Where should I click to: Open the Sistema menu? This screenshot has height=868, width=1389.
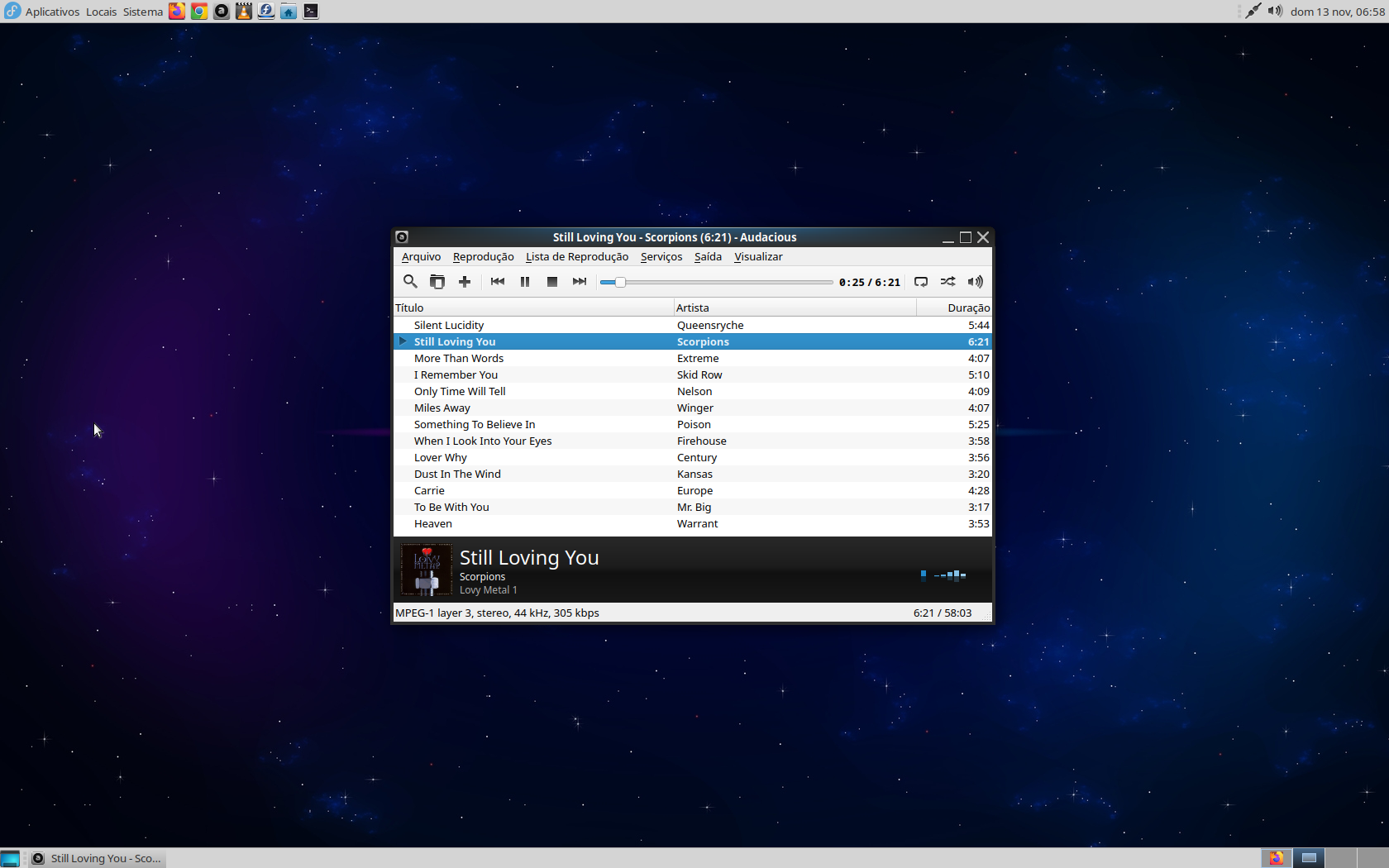(143, 12)
